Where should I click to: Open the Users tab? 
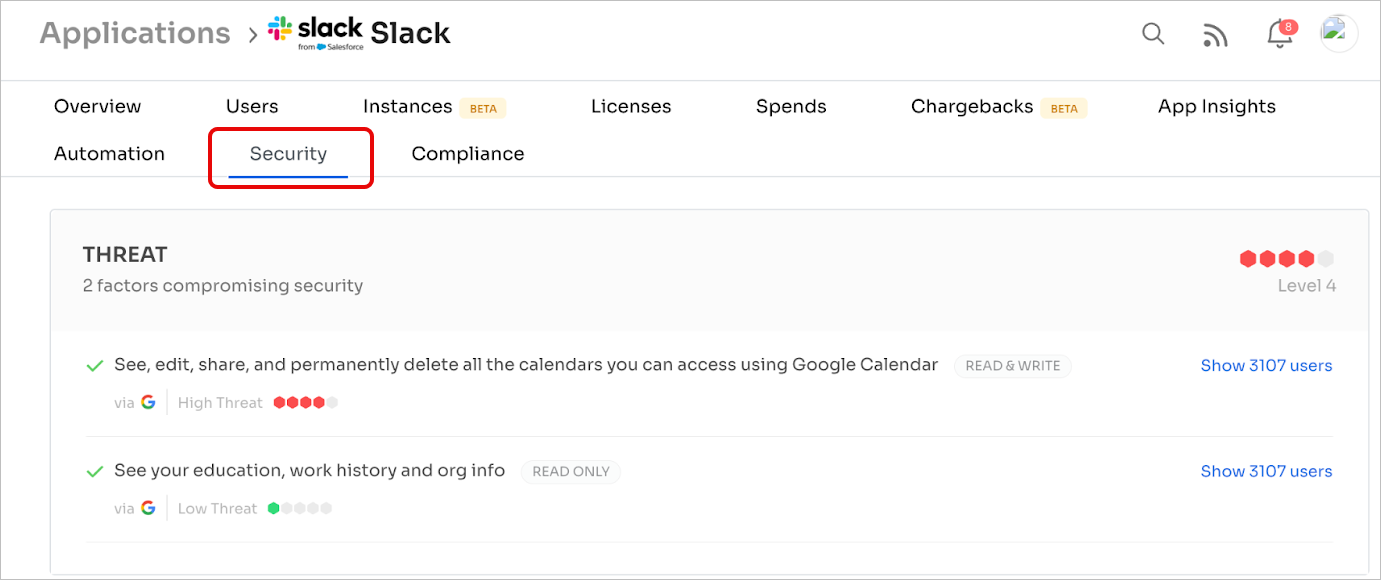pyautogui.click(x=252, y=107)
